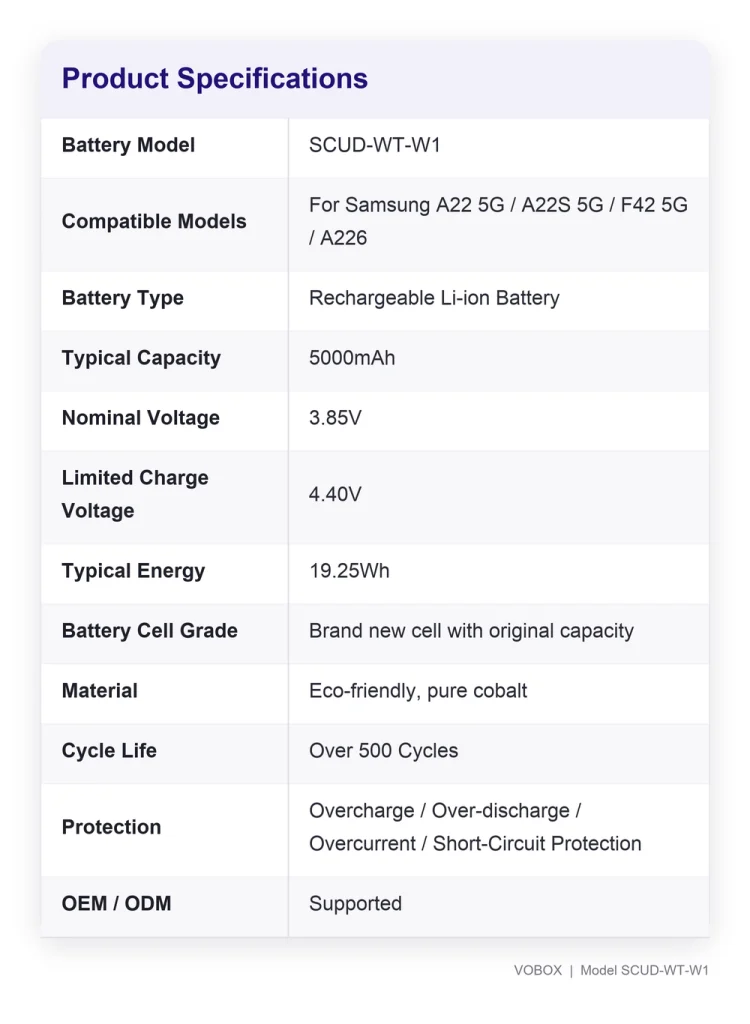Click the 19.25Wh typical energy value
Image resolution: width=750 pixels, height=1024 pixels.
coord(350,571)
